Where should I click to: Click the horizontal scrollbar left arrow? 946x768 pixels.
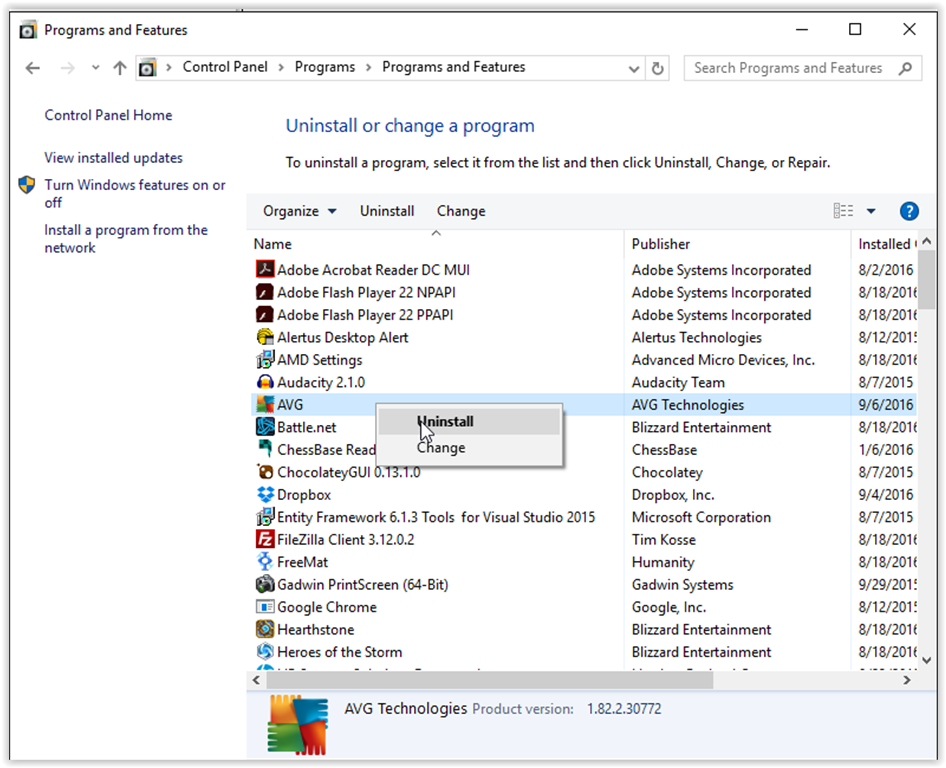coord(256,681)
